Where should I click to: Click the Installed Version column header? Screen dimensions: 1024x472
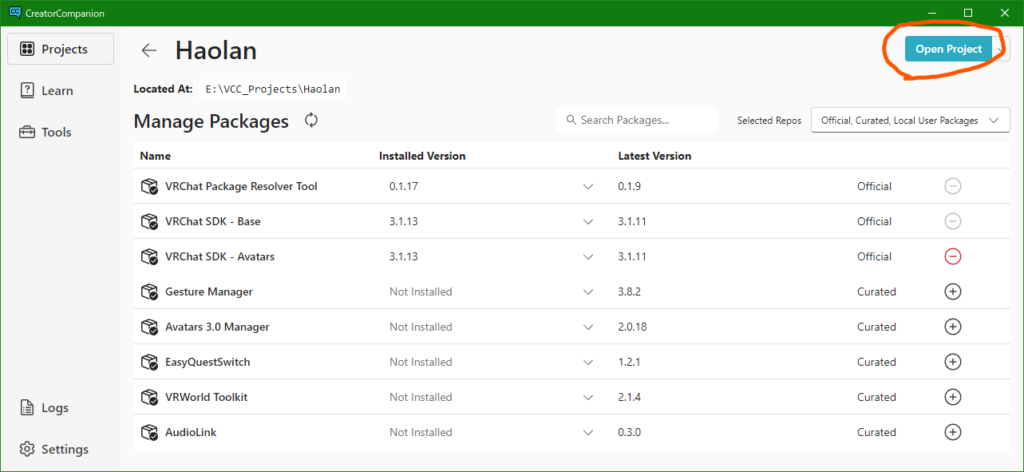click(x=423, y=156)
